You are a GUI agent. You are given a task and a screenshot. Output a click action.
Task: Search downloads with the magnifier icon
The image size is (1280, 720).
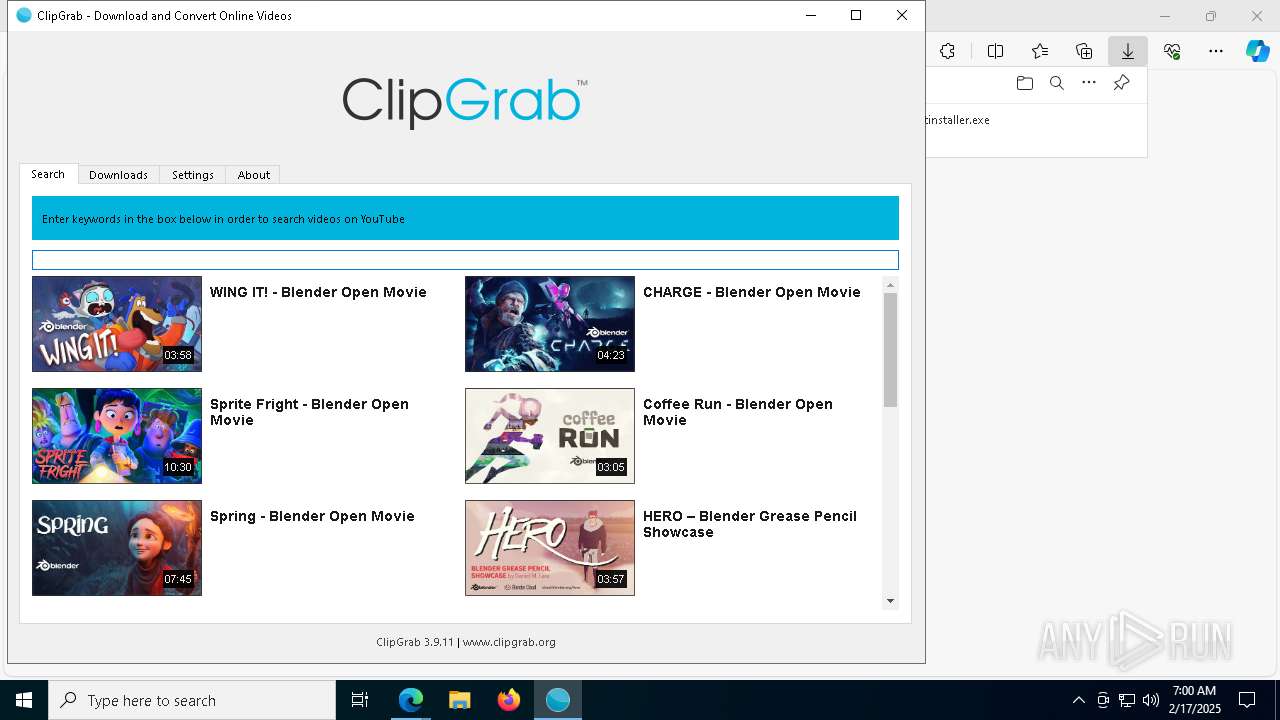(x=1056, y=83)
